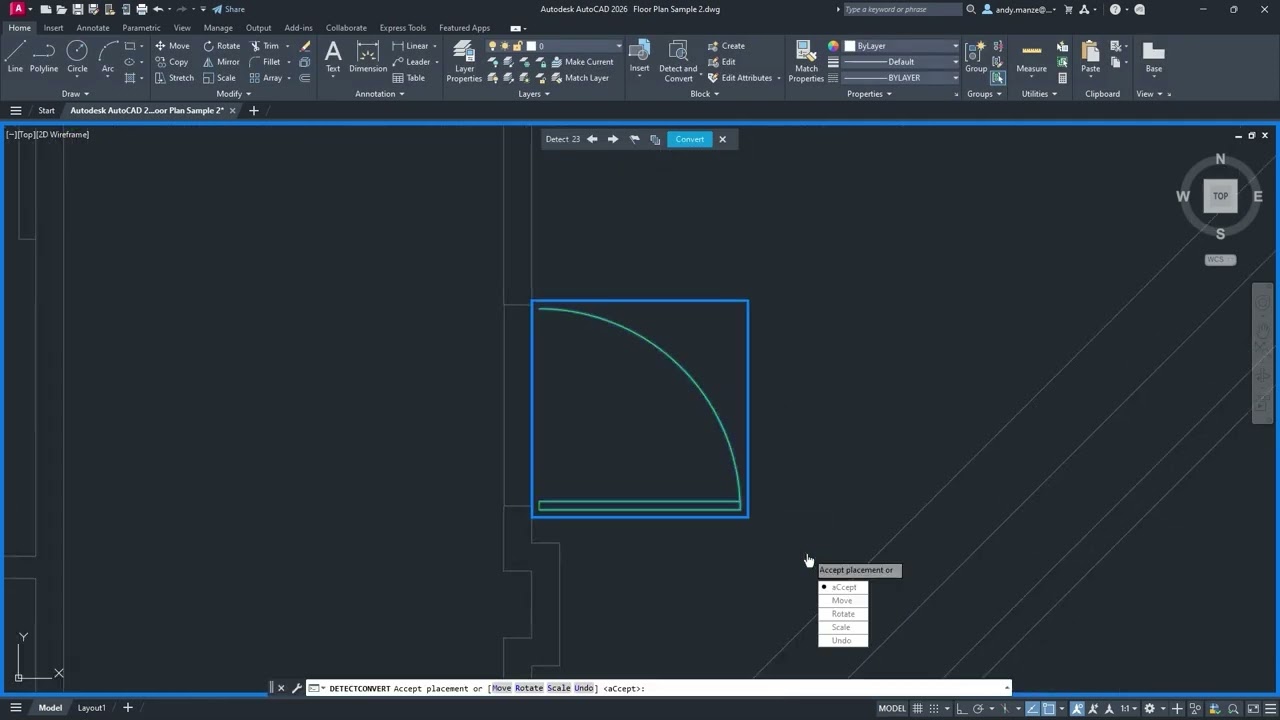Click the ViewCube TOP face
The width and height of the screenshot is (1280, 720).
coord(1220,196)
